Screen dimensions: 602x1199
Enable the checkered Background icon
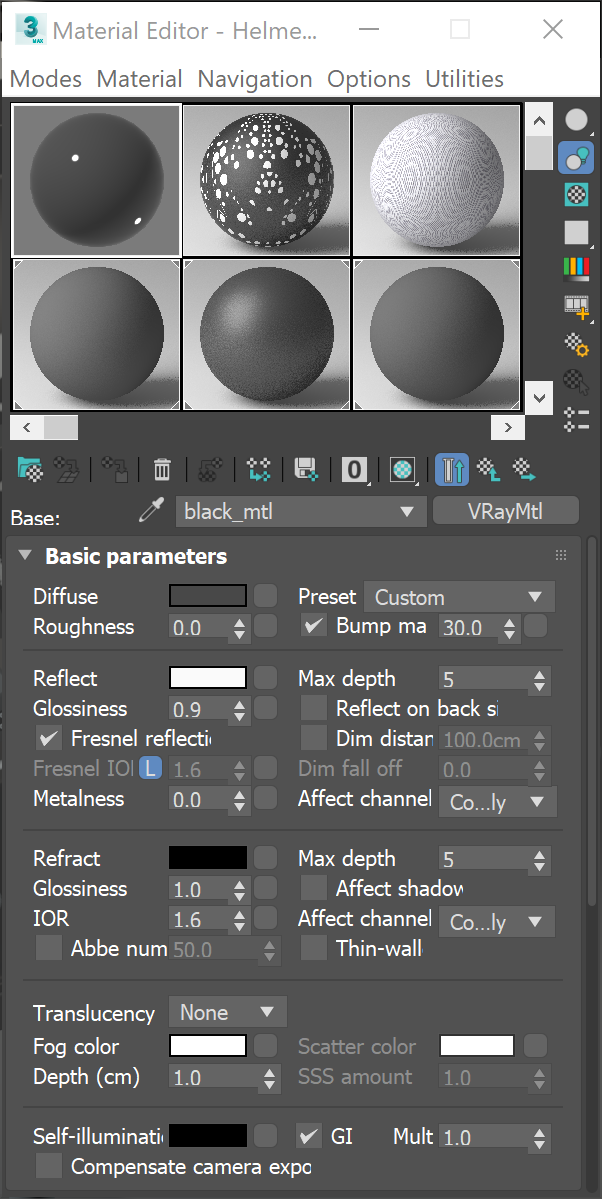[x=577, y=194]
